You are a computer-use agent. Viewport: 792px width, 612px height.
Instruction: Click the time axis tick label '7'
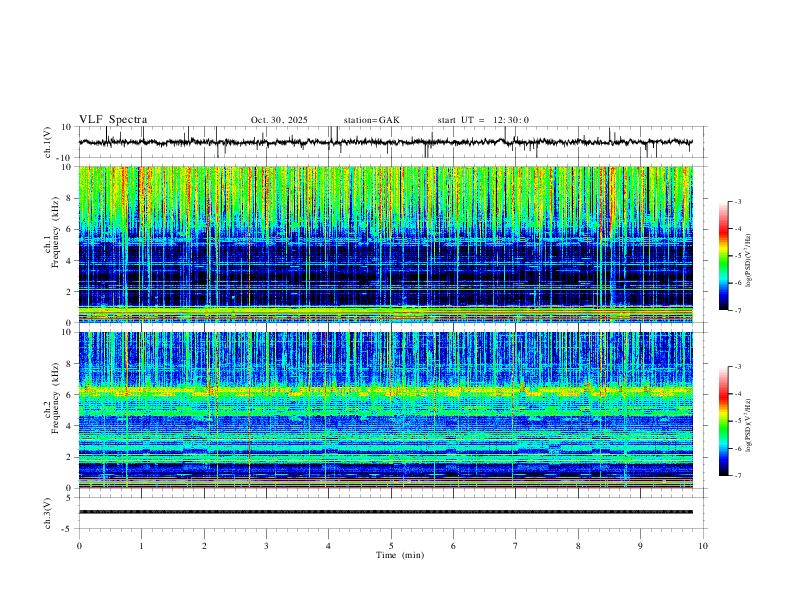click(516, 546)
